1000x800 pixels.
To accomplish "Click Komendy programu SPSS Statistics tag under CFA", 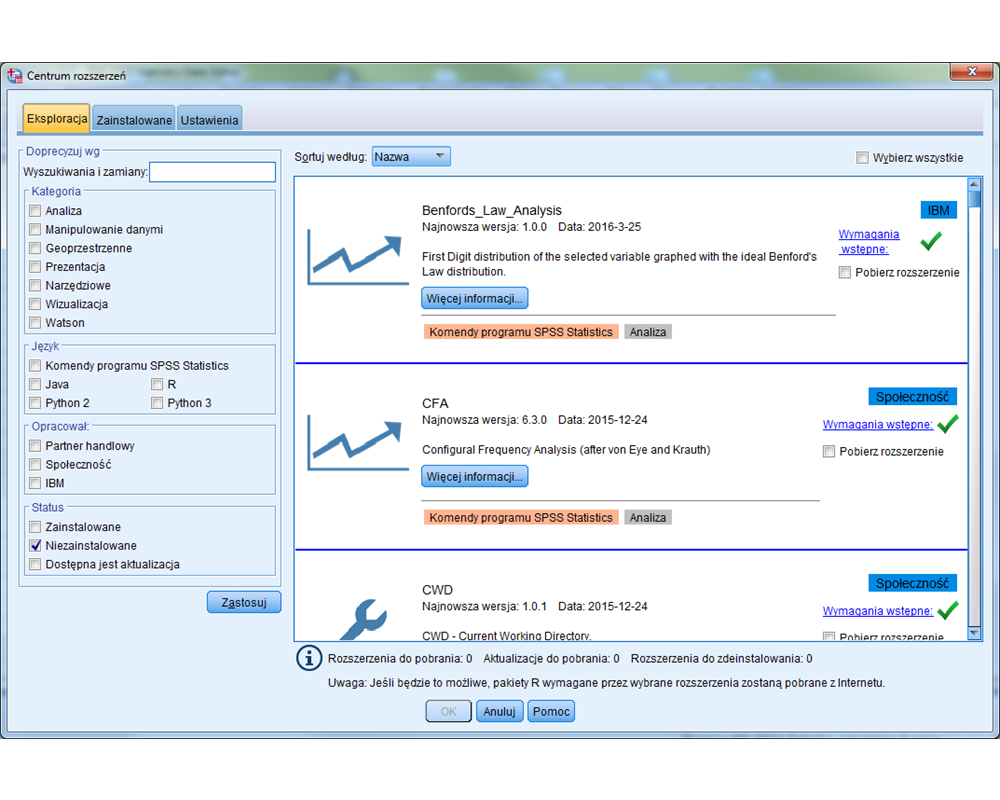I will coord(520,517).
